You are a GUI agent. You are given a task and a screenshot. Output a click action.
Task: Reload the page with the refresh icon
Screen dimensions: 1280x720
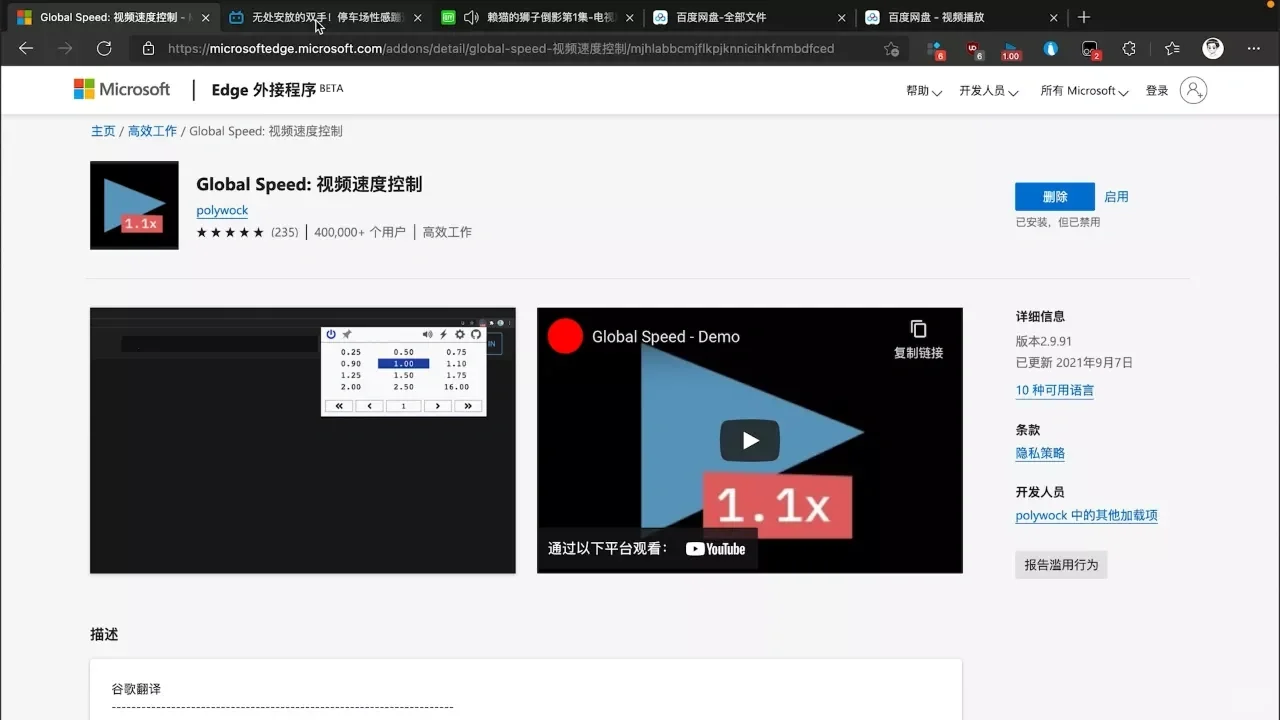[103, 48]
